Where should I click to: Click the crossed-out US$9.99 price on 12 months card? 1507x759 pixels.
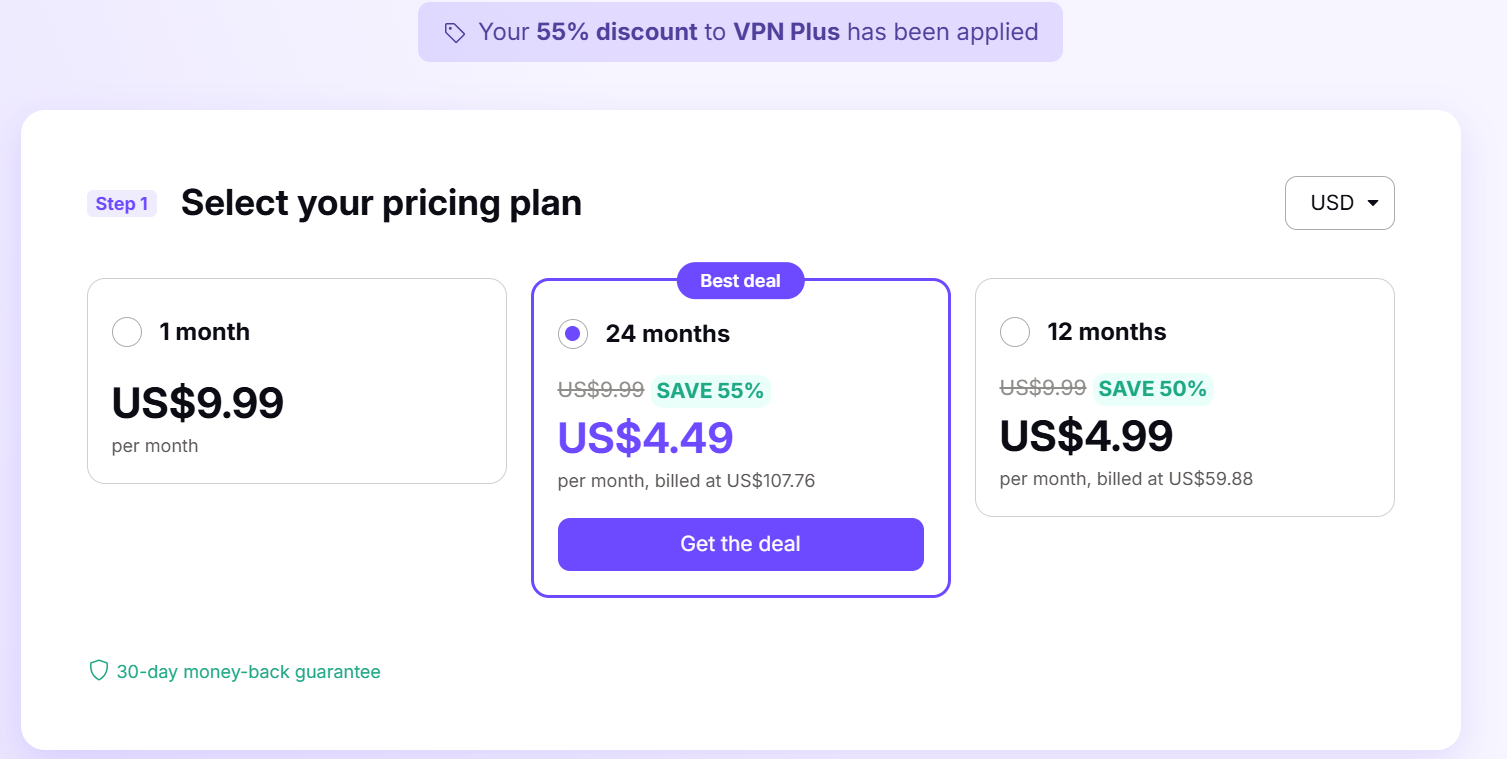point(1042,388)
